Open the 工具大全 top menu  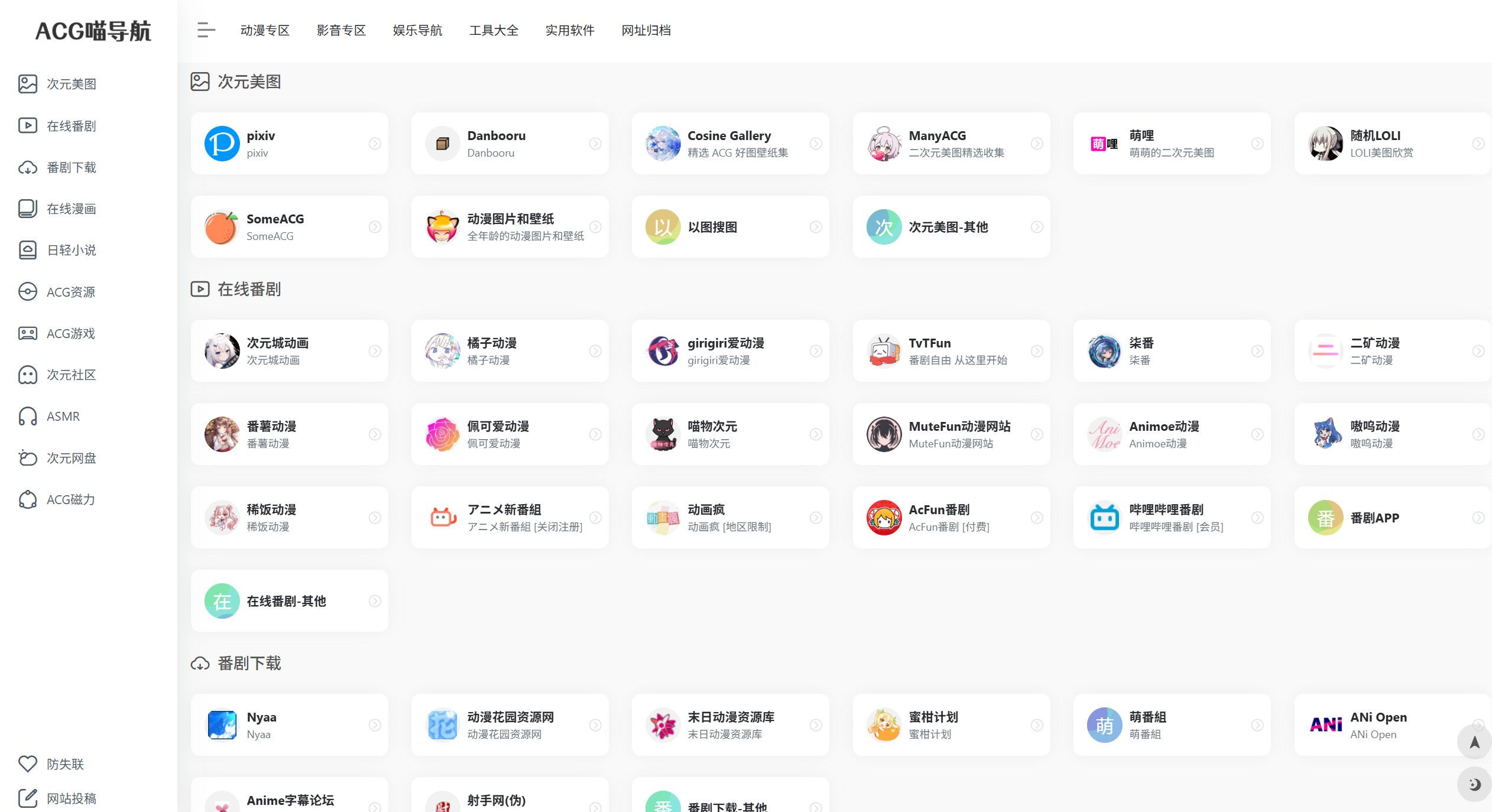[494, 30]
